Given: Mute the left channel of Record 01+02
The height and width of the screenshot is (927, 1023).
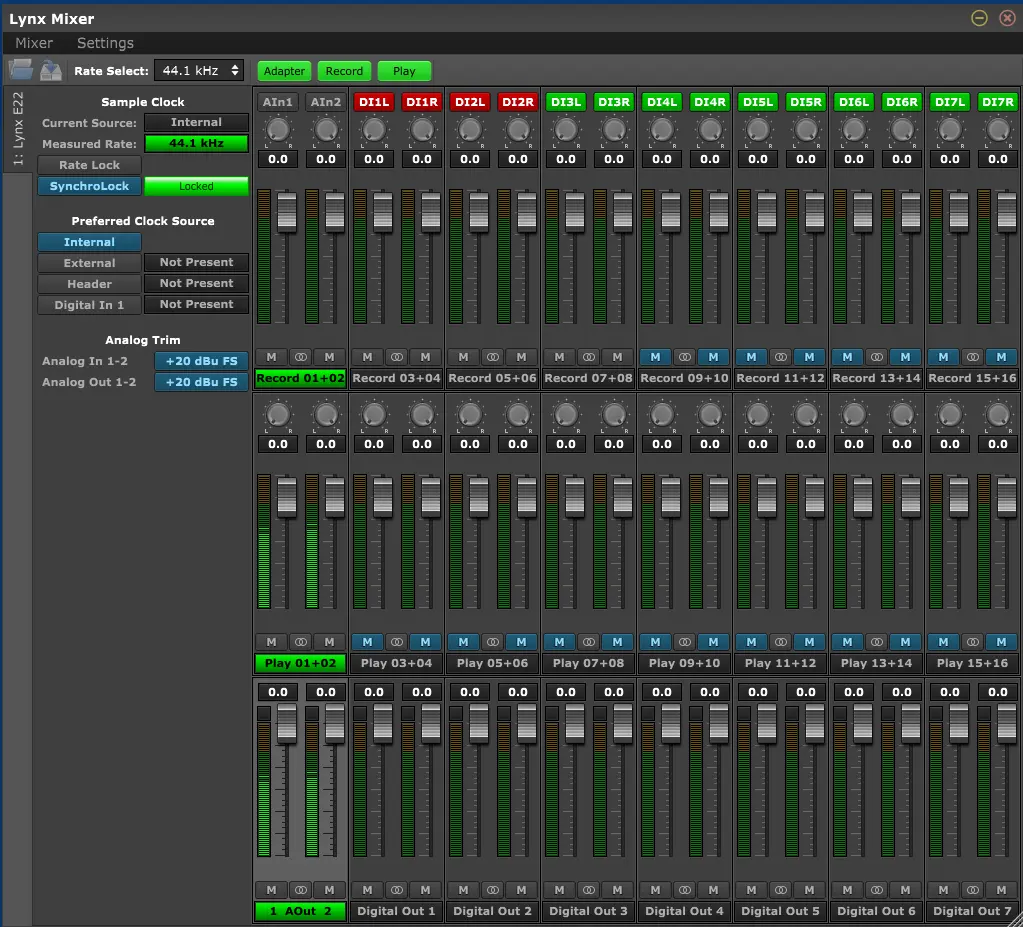Looking at the screenshot, I should click(x=271, y=357).
